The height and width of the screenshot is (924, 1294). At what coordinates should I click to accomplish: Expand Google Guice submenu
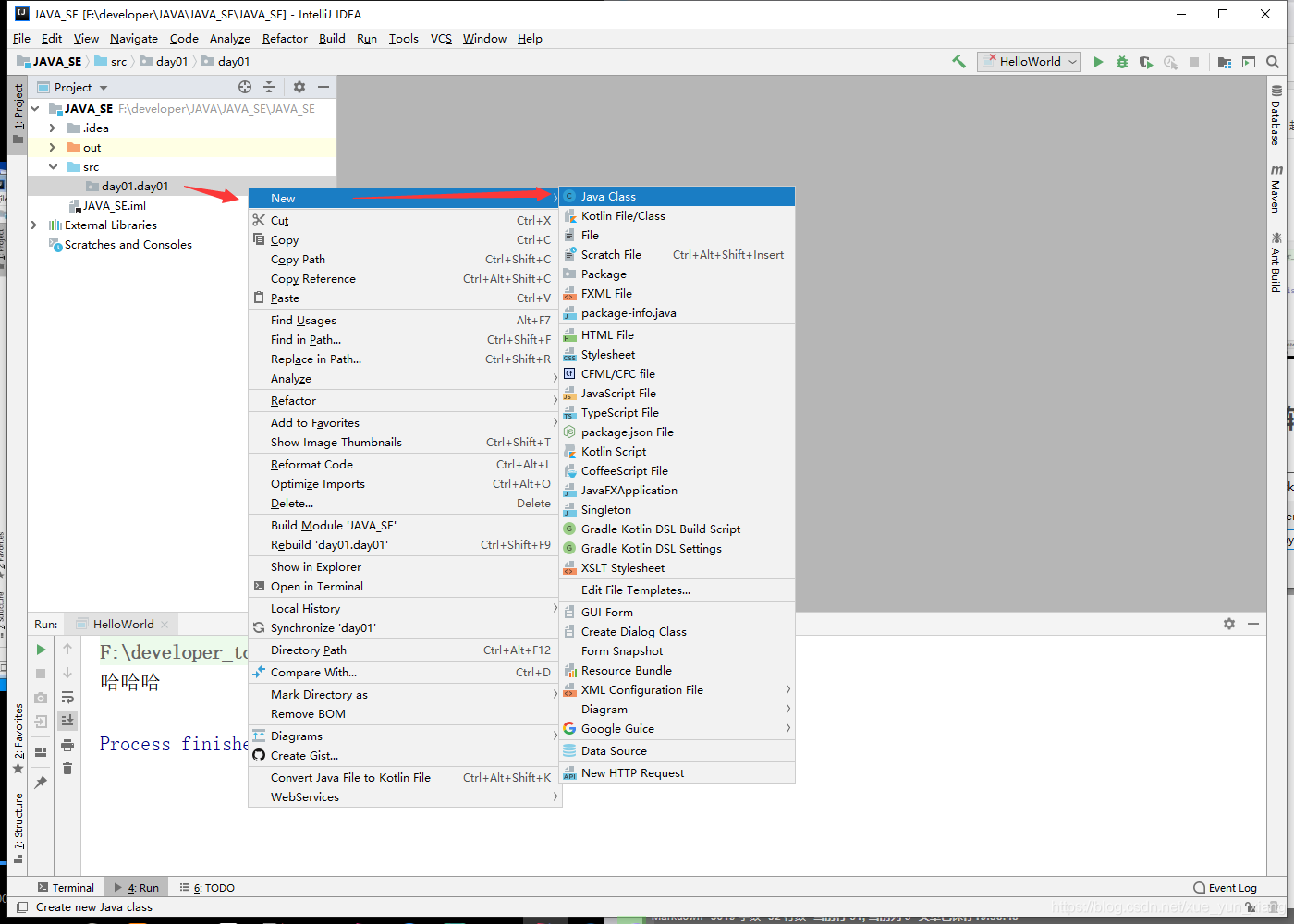pos(677,729)
